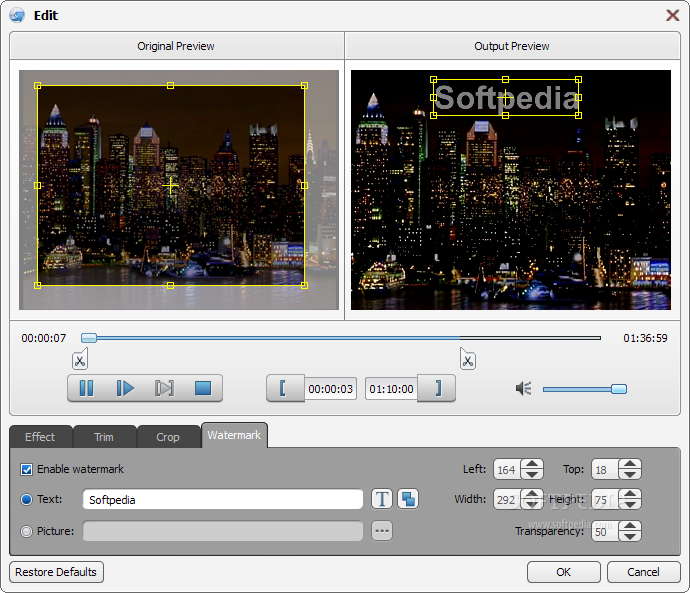Click the crop frame bottom-right corner handle
Viewport: 690px width, 593px height.
click(304, 286)
